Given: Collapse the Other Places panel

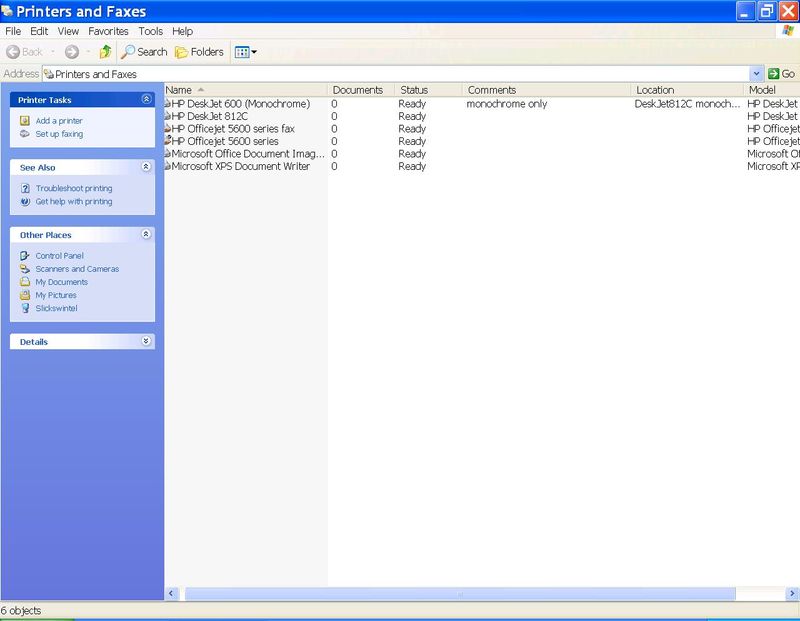Looking at the screenshot, I should click(146, 234).
